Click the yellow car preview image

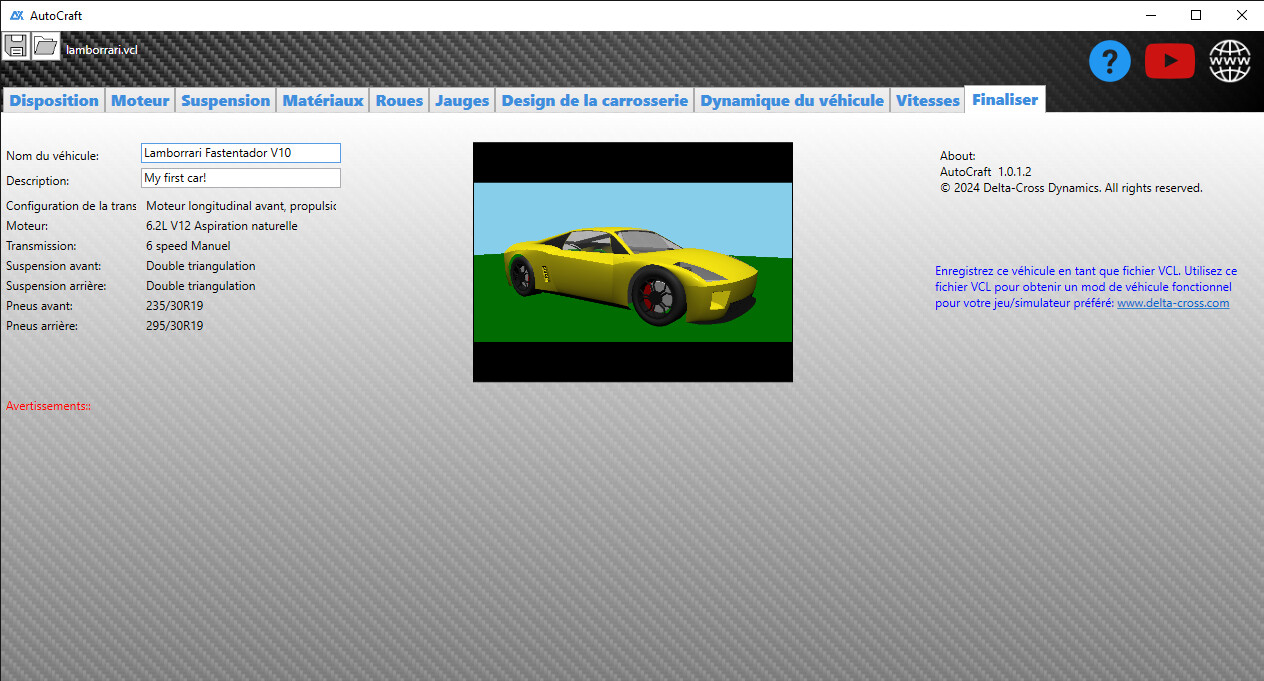coord(632,262)
